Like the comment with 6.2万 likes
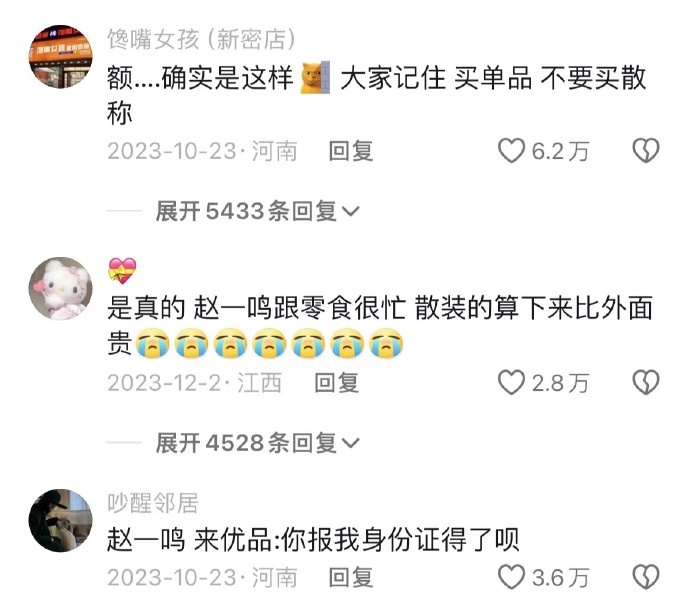The height and width of the screenshot is (610, 690). [x=511, y=151]
